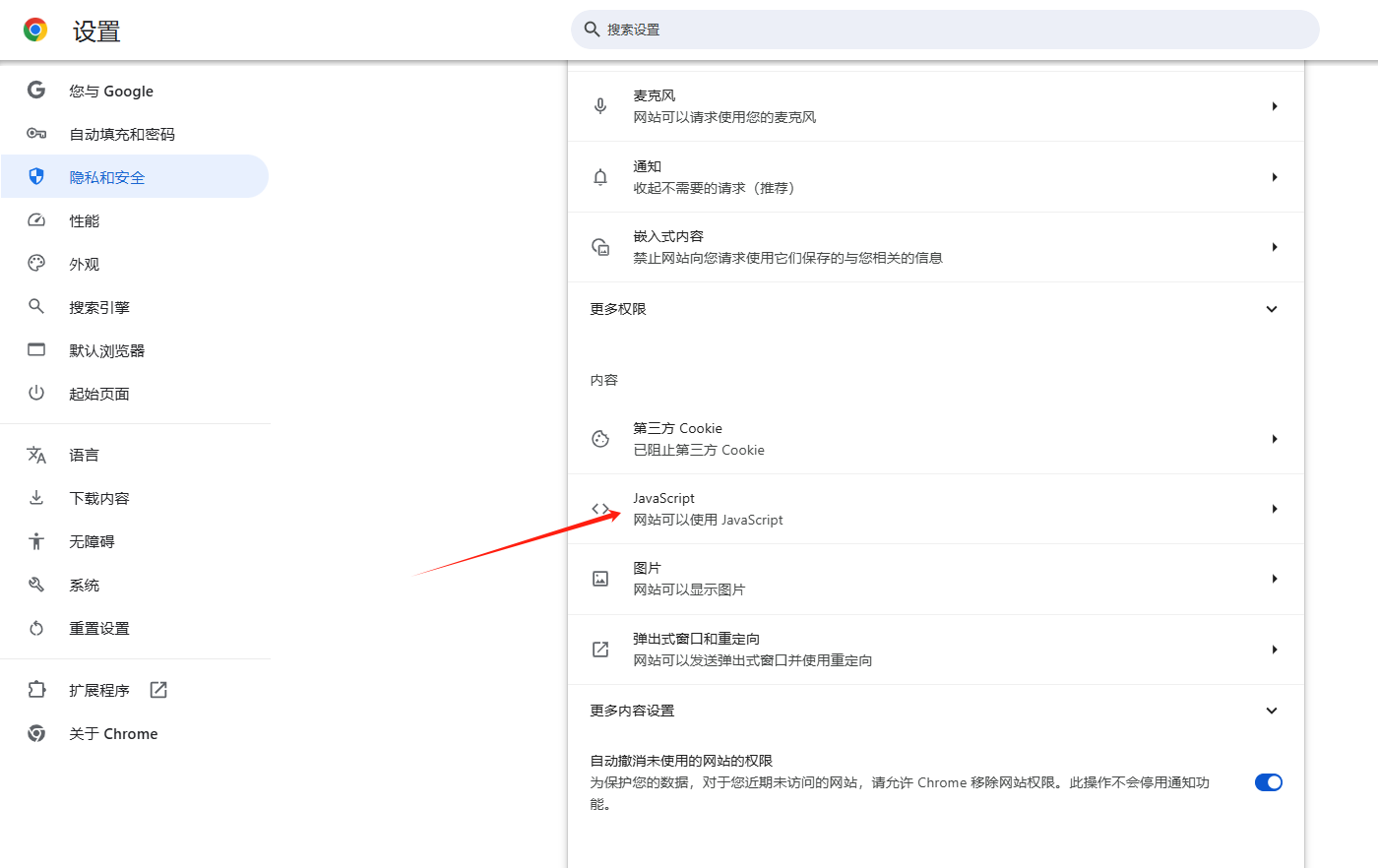The image size is (1378, 868).
Task: Open 图片 settings via its arrow
Action: coord(1275,579)
